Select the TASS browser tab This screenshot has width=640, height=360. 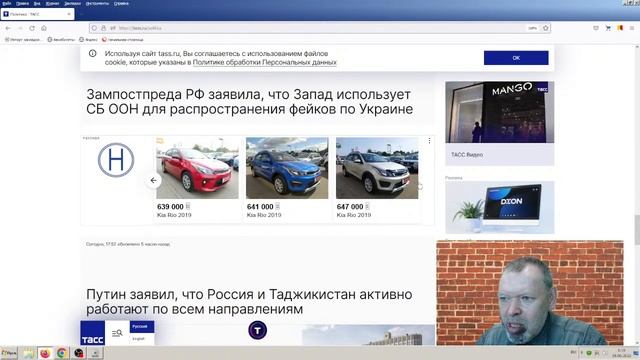click(37, 14)
